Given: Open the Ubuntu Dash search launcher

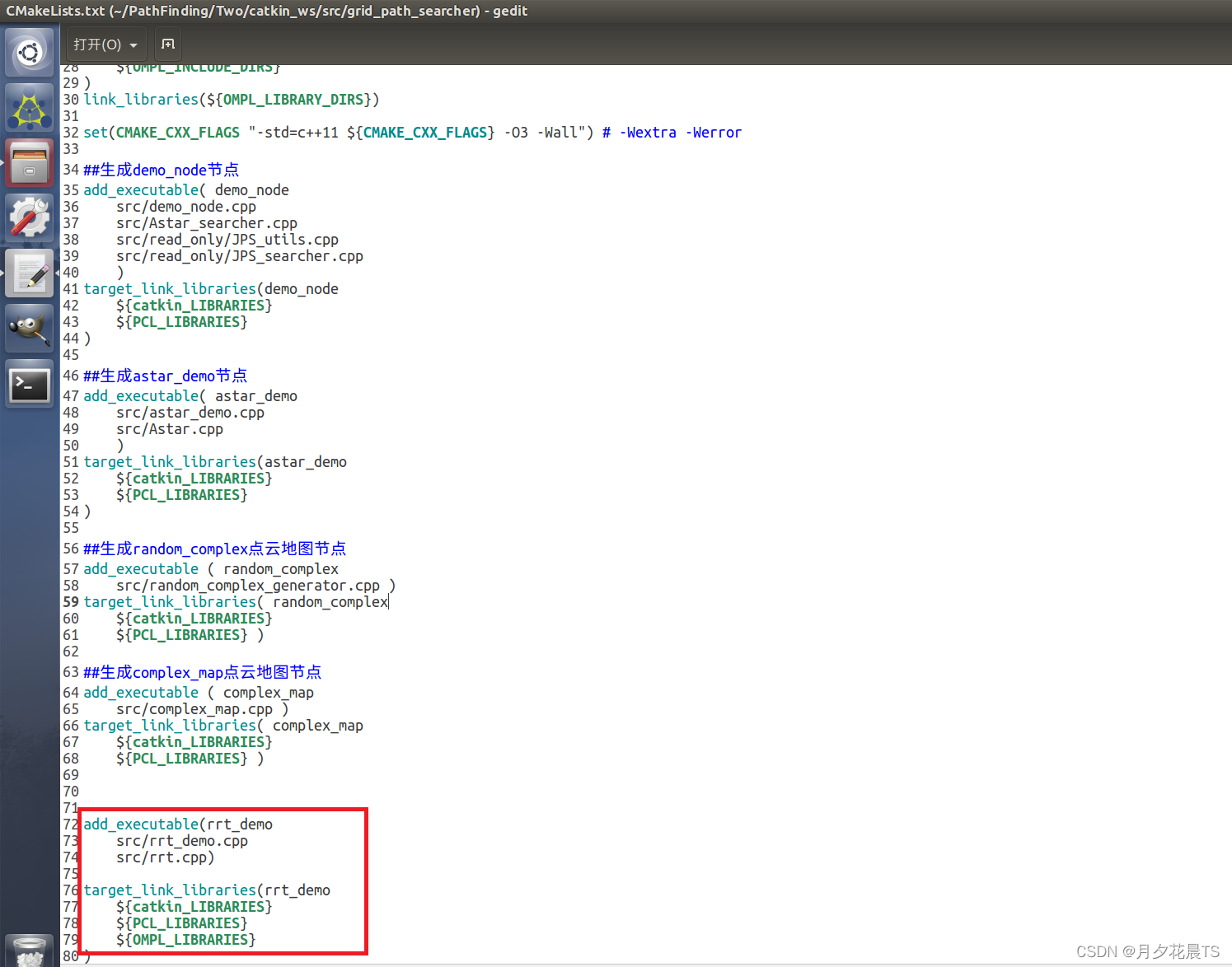Looking at the screenshot, I should tap(30, 53).
